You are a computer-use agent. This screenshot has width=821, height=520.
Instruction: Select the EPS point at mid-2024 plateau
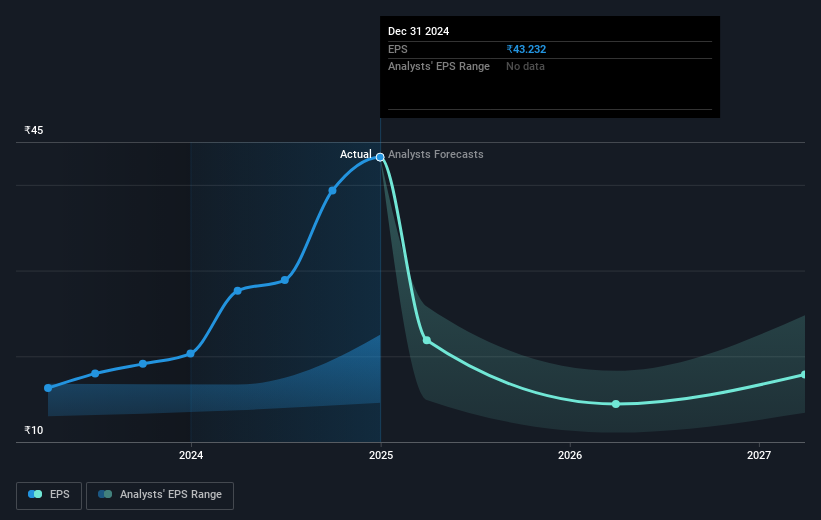285,280
